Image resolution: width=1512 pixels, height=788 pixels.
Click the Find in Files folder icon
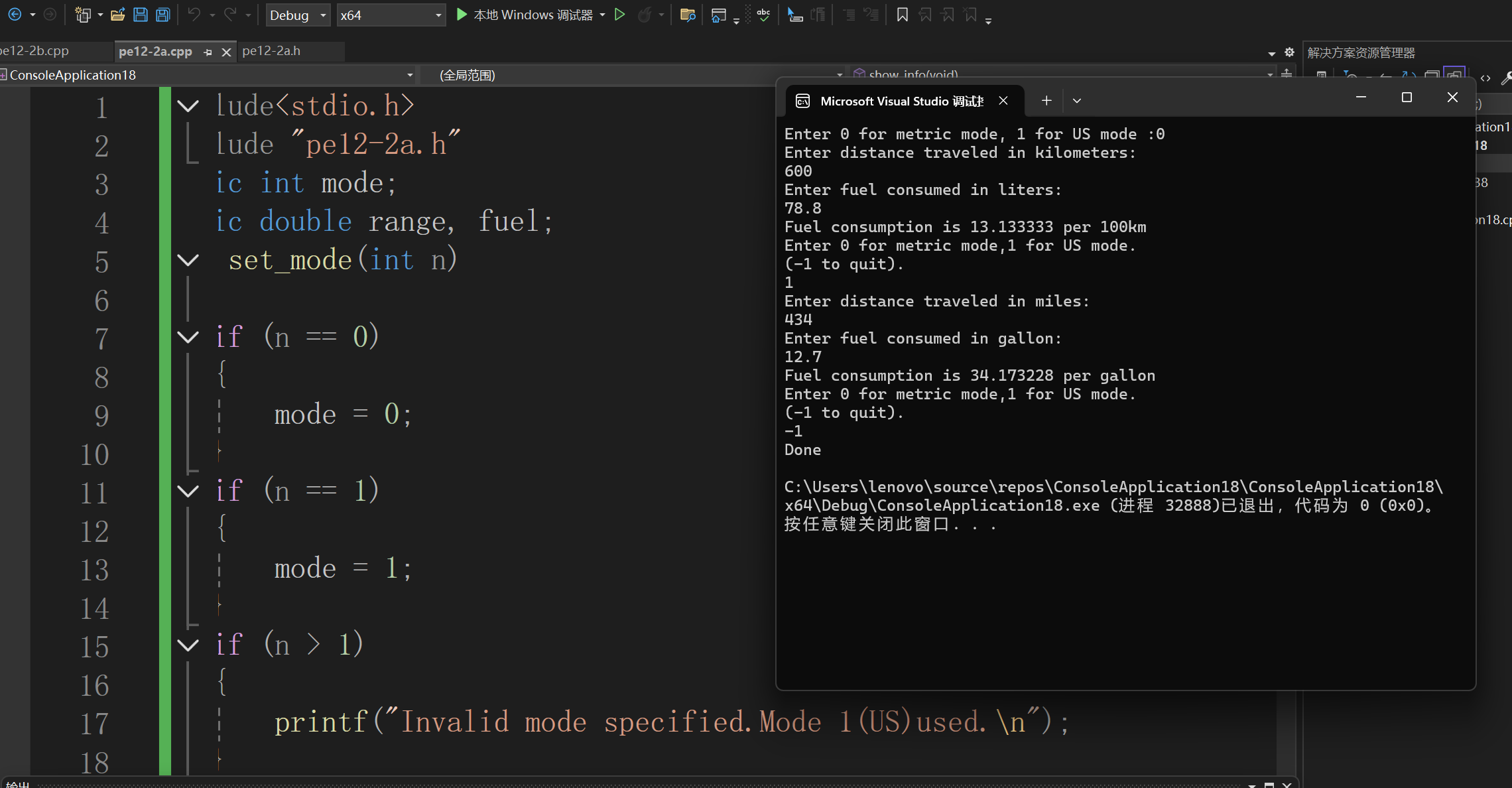click(687, 15)
